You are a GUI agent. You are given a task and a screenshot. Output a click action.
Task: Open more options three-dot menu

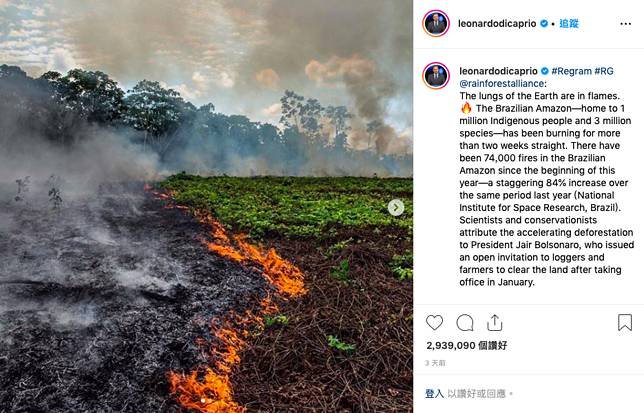pyautogui.click(x=626, y=24)
